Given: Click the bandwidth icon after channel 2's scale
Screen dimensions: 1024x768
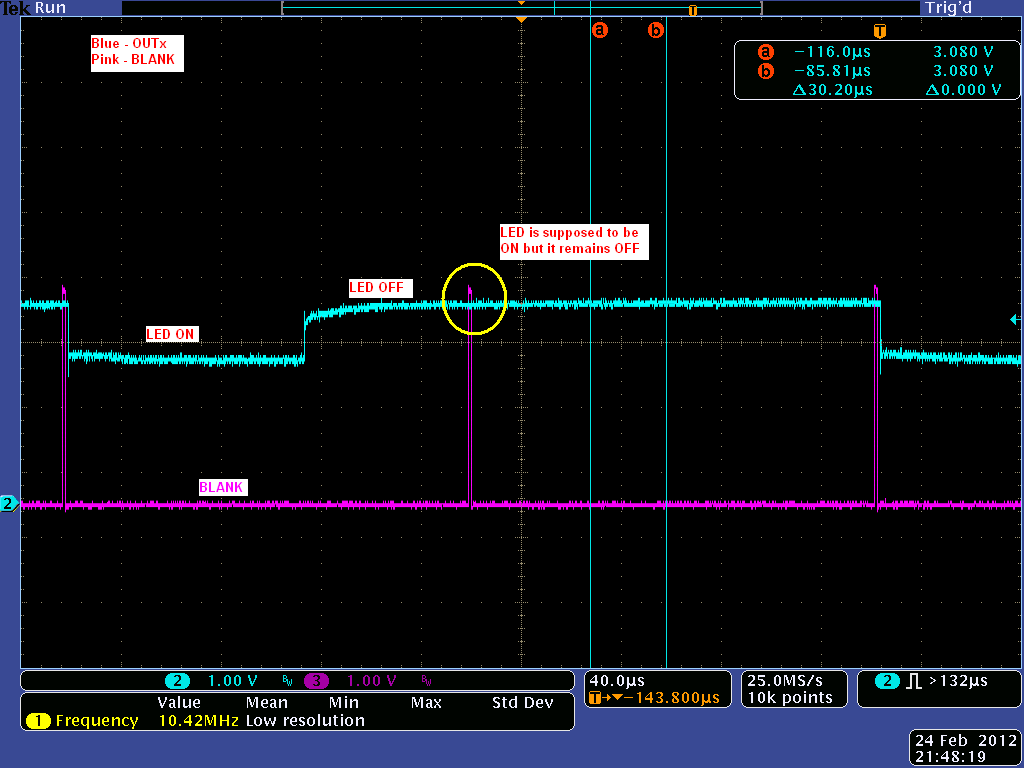Looking at the screenshot, I should point(288,682).
